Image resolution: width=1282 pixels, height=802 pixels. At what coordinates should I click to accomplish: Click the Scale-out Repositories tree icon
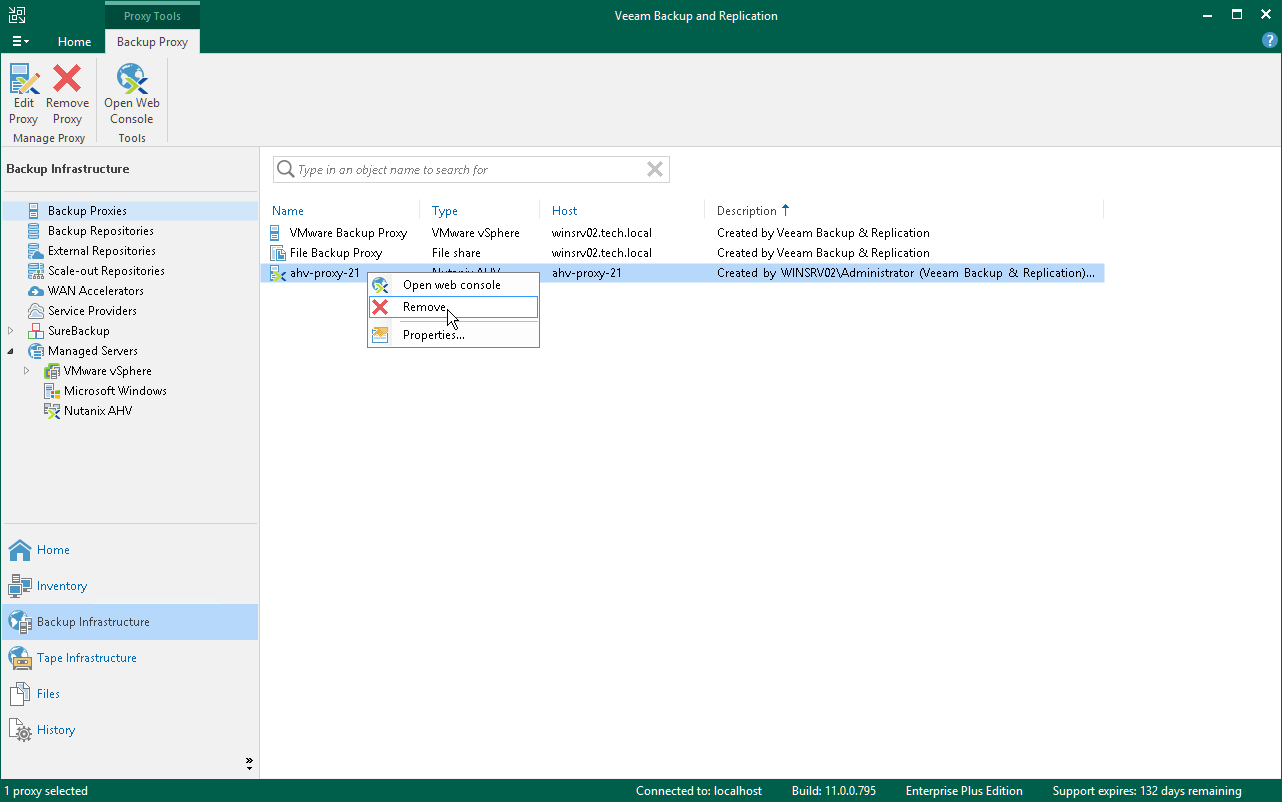(34, 271)
